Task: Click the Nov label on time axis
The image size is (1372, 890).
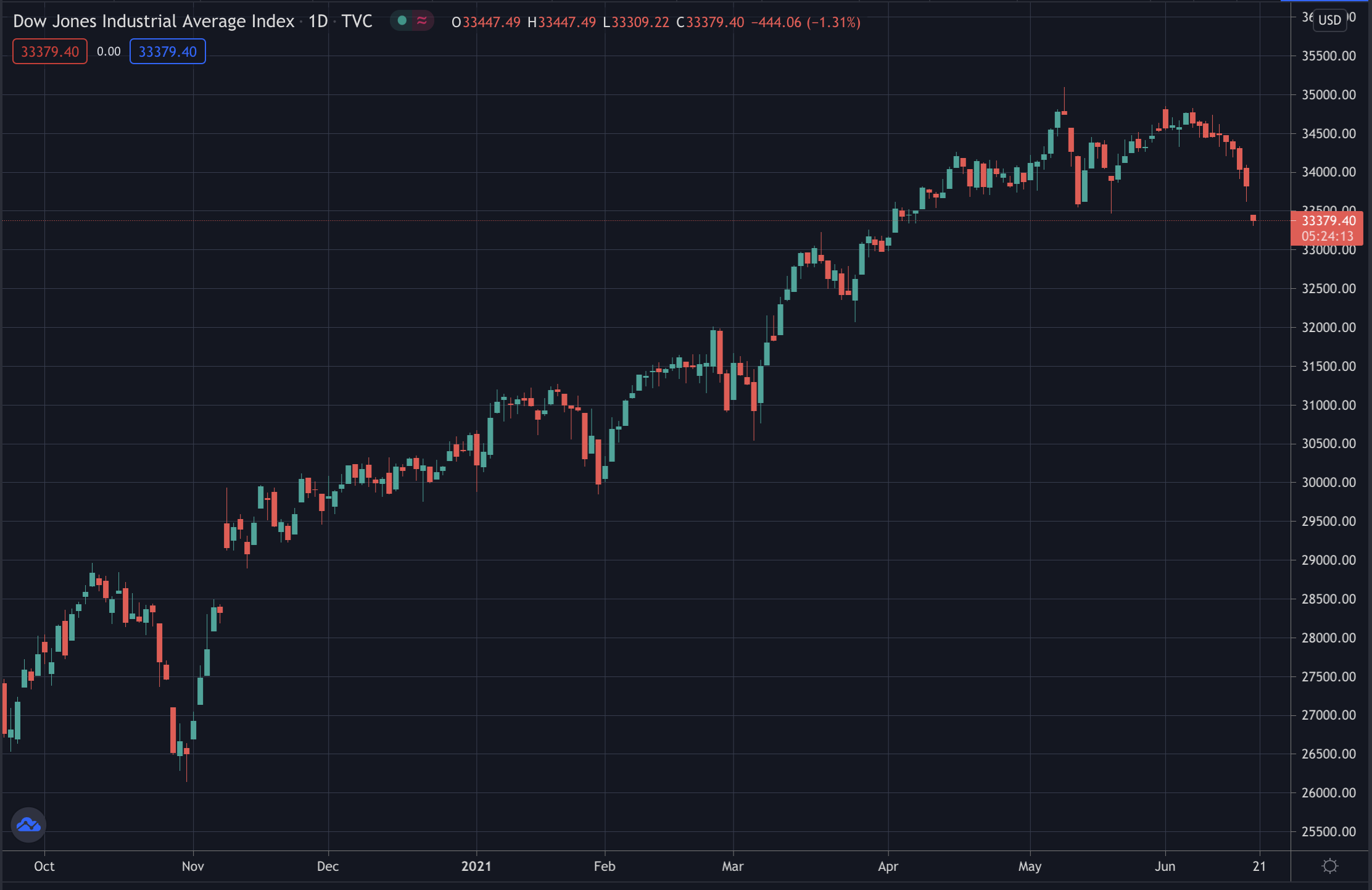Action: coord(193,866)
